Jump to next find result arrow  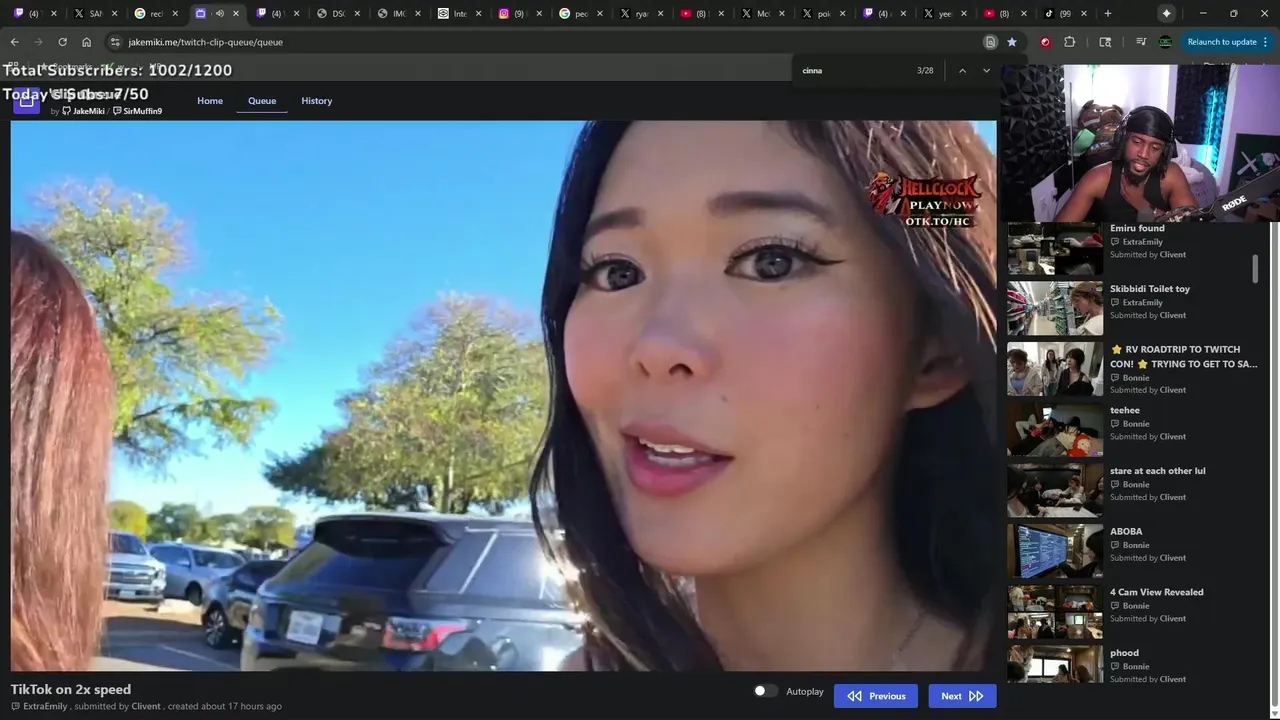(x=986, y=71)
